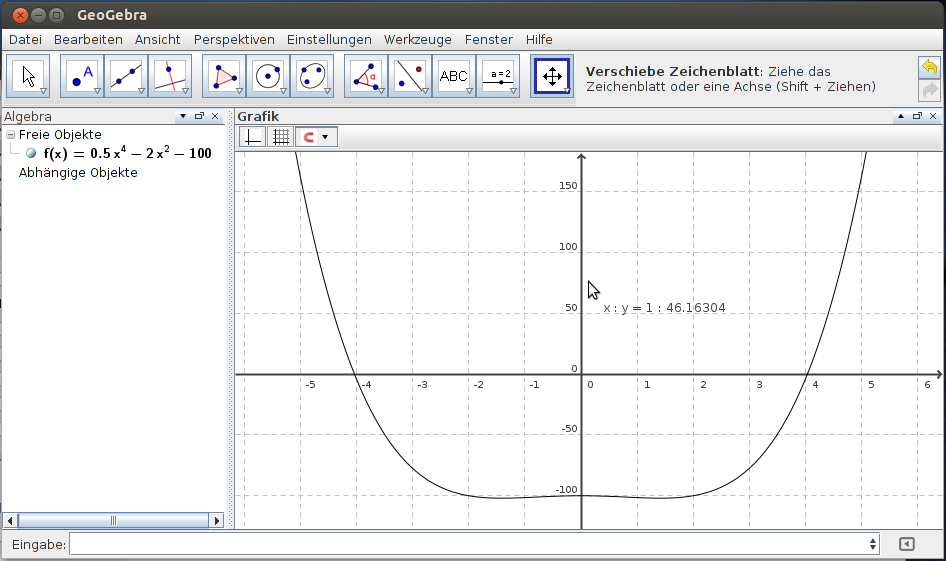
Task: Select the Move Drawing Pad tool
Action: click(x=552, y=76)
